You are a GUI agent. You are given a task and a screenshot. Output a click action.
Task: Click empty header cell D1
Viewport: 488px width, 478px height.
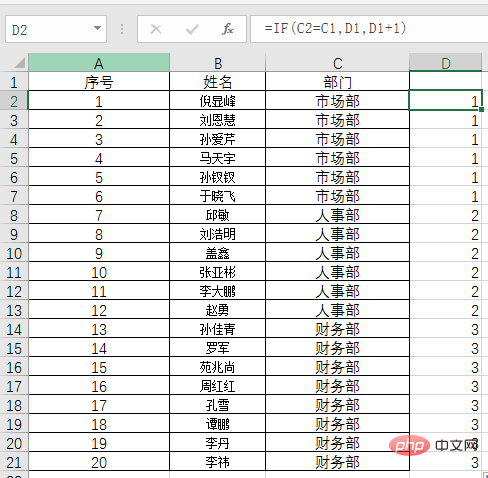[446, 81]
